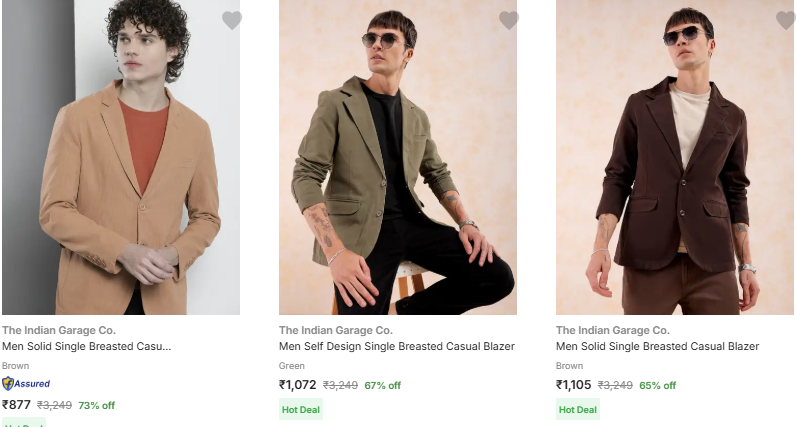
Task: Add dark brown blazer to wishlist
Action: [x=786, y=20]
